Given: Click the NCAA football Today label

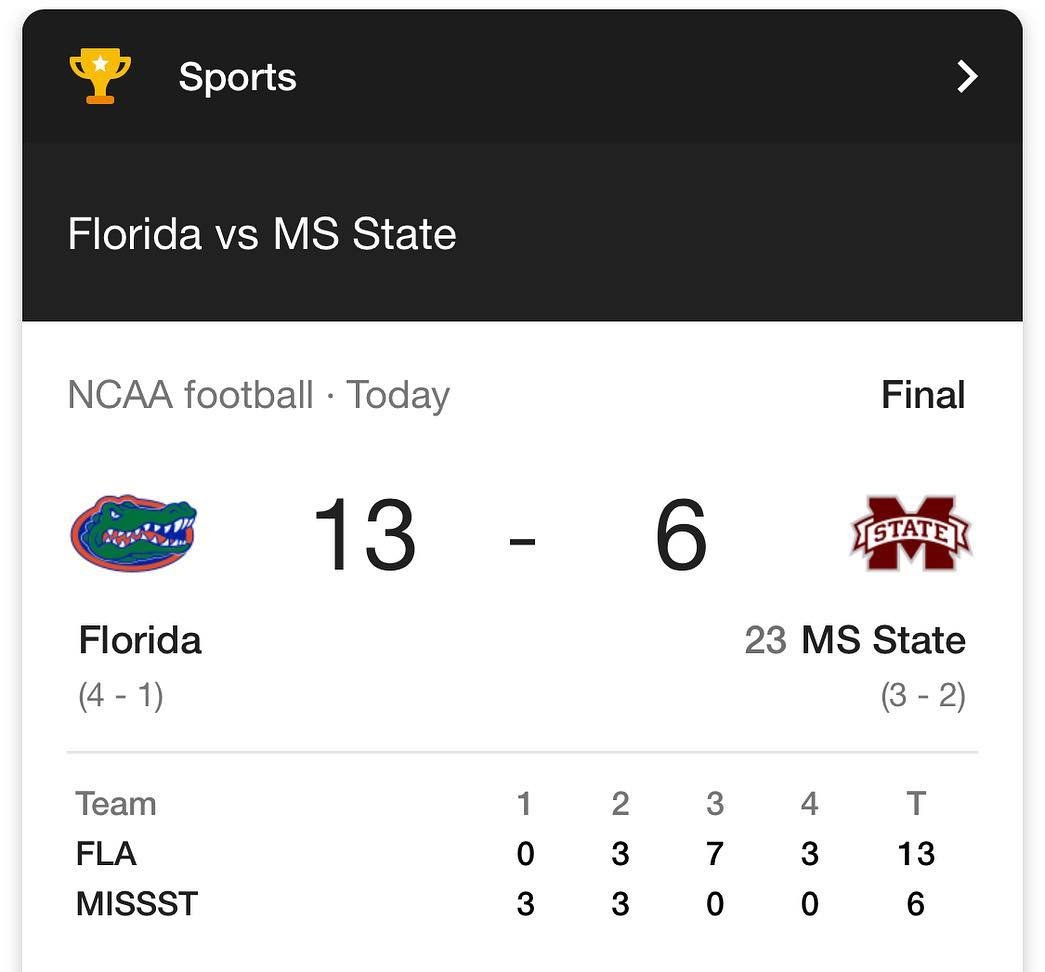Looking at the screenshot, I should [x=258, y=395].
